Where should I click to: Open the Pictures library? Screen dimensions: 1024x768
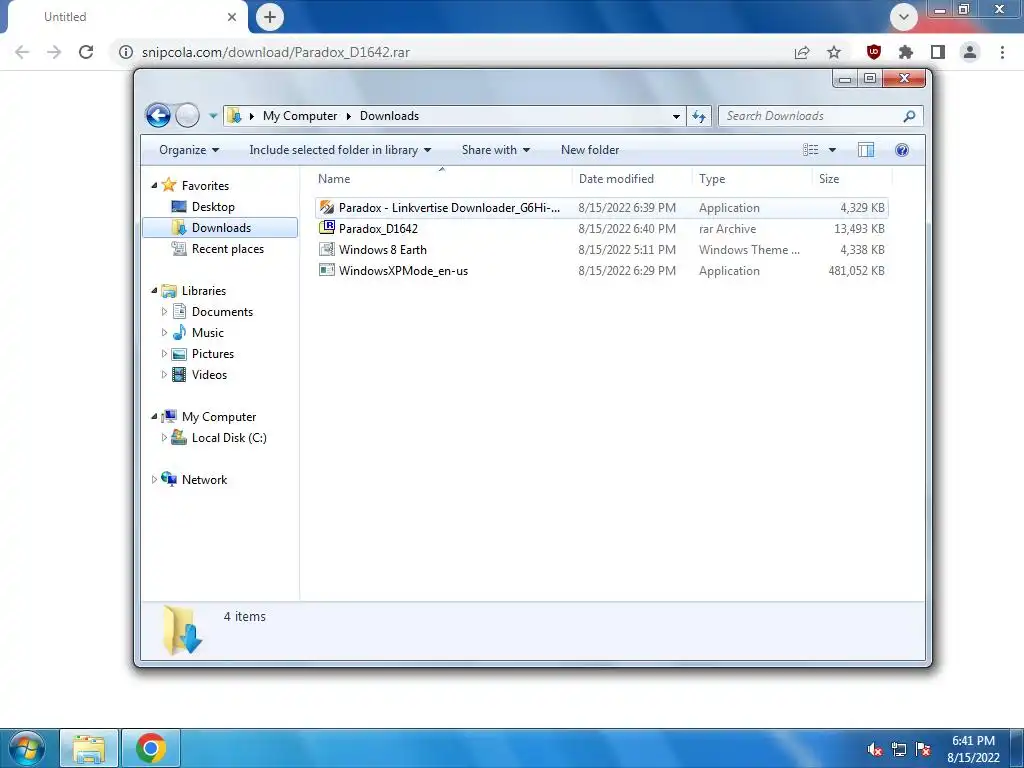pos(213,354)
